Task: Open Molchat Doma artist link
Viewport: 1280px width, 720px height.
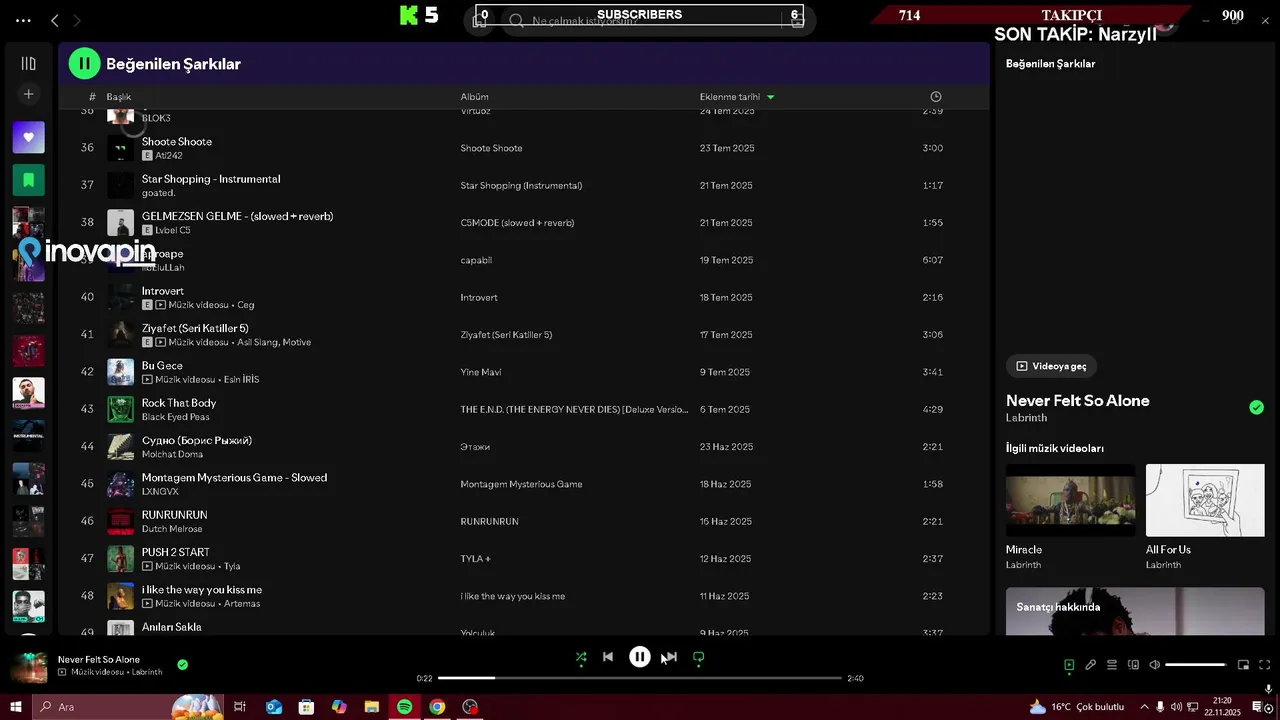Action: tap(172, 454)
